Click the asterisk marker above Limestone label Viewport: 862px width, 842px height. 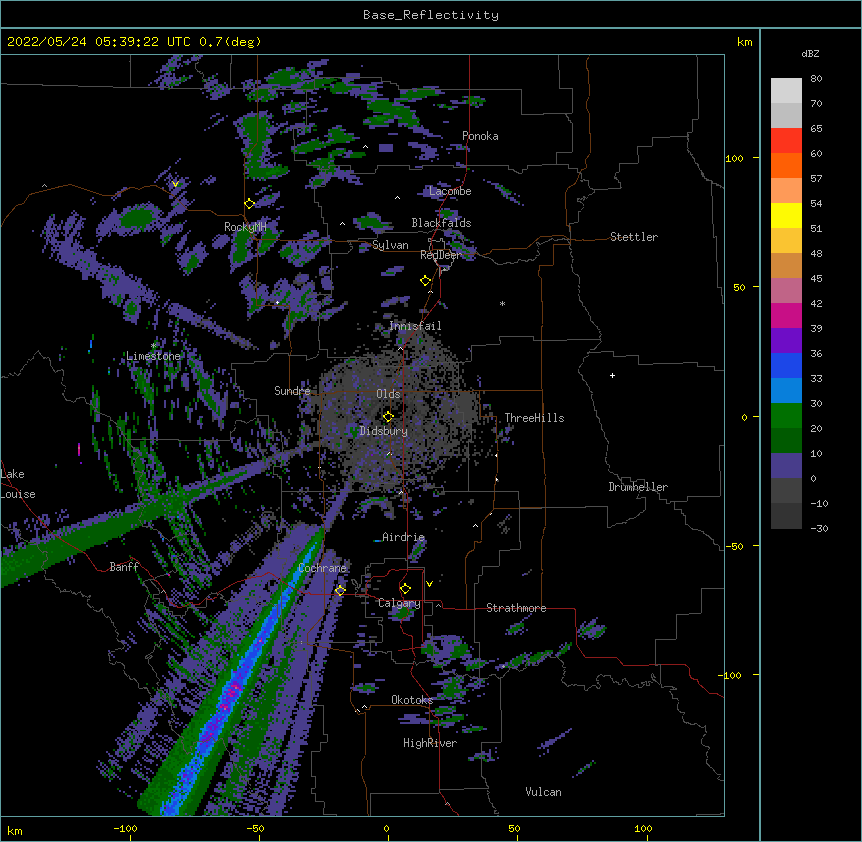(153, 345)
